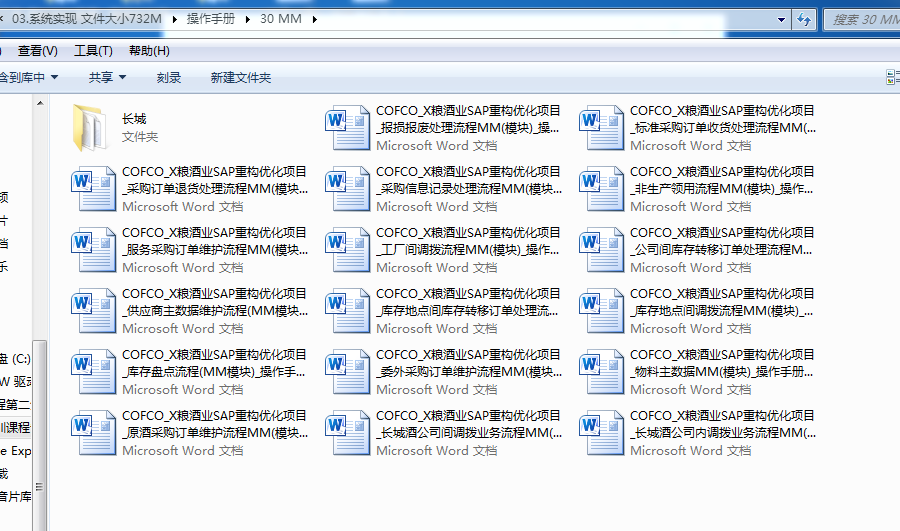
Task: Select Word icon for 标准采购订单收货处理流程 document
Action: point(601,127)
